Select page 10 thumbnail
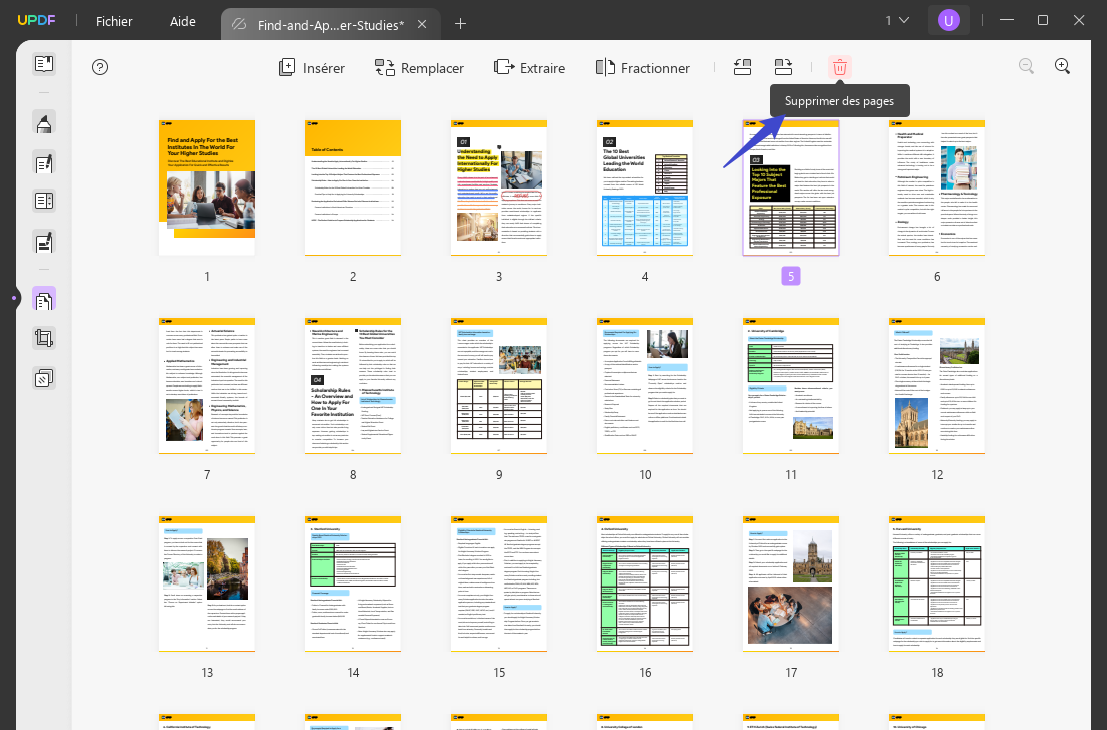The width and height of the screenshot is (1107, 730). 645,386
